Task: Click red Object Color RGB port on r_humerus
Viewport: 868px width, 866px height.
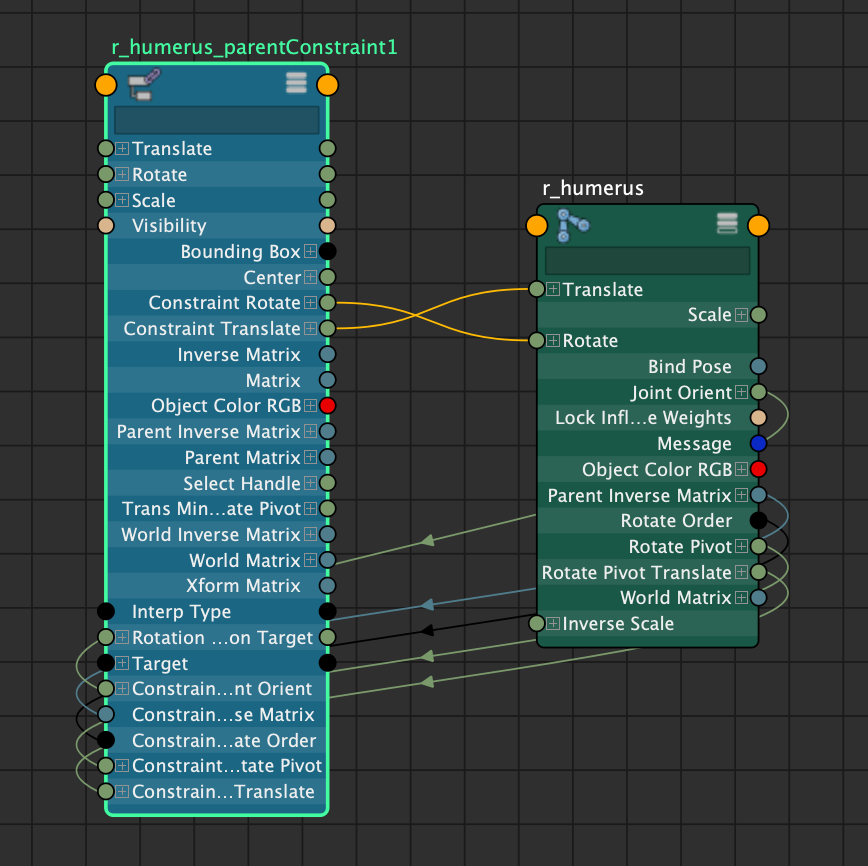Action: pyautogui.click(x=758, y=469)
